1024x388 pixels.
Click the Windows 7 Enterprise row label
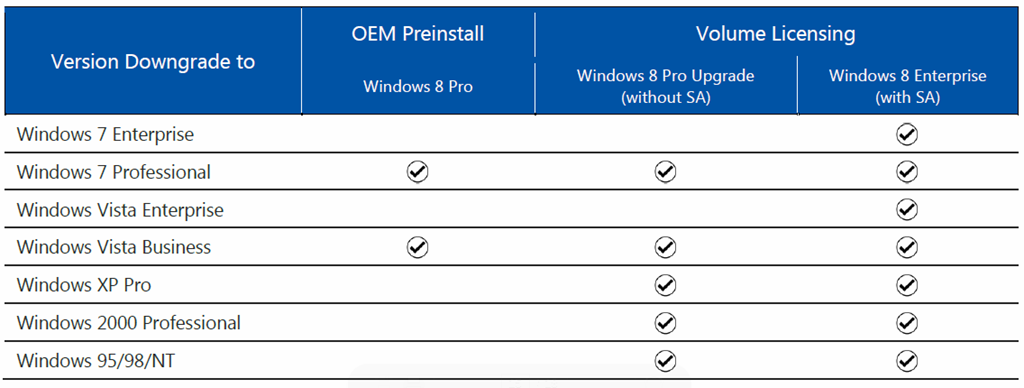pos(105,135)
